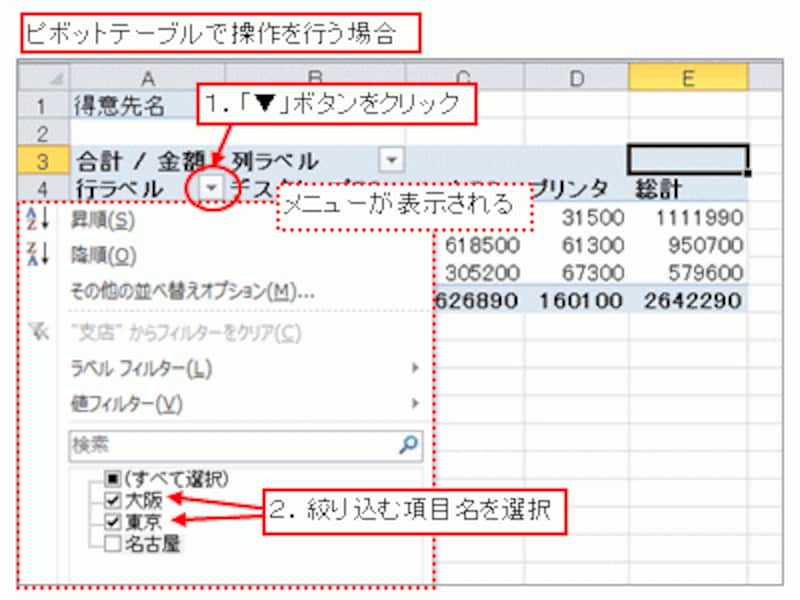Open the 値フィルター(V) menu item

point(127,404)
